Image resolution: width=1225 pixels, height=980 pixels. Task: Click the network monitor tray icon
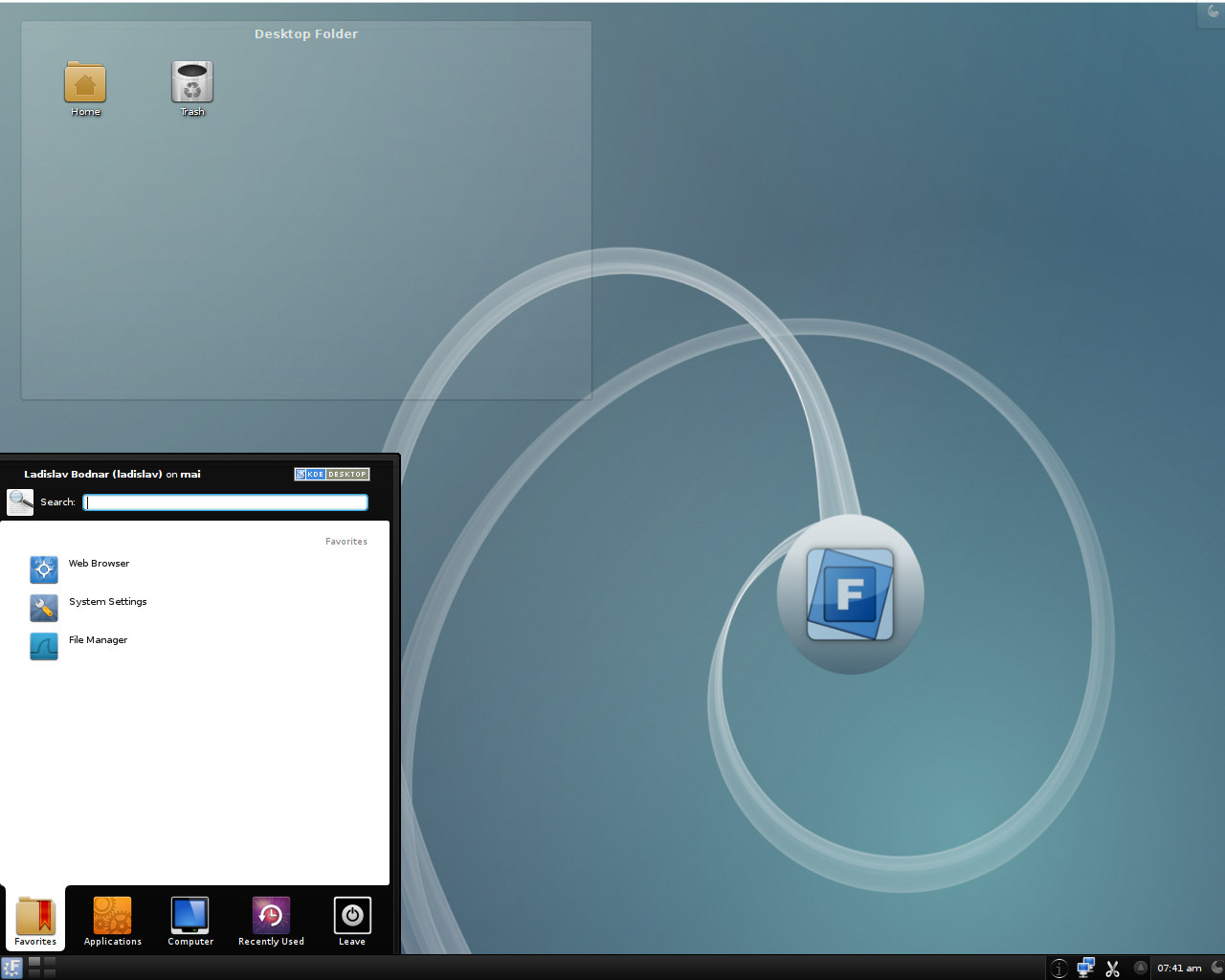click(1085, 968)
